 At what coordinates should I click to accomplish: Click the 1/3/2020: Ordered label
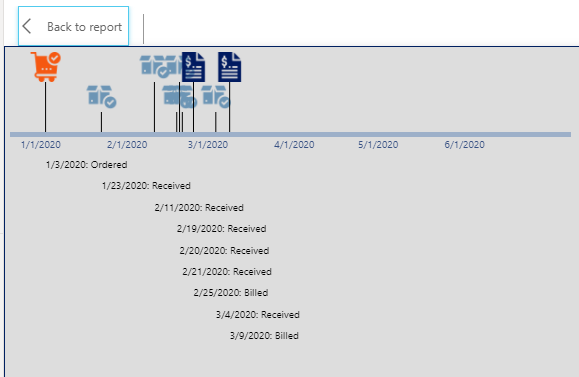coord(86,165)
